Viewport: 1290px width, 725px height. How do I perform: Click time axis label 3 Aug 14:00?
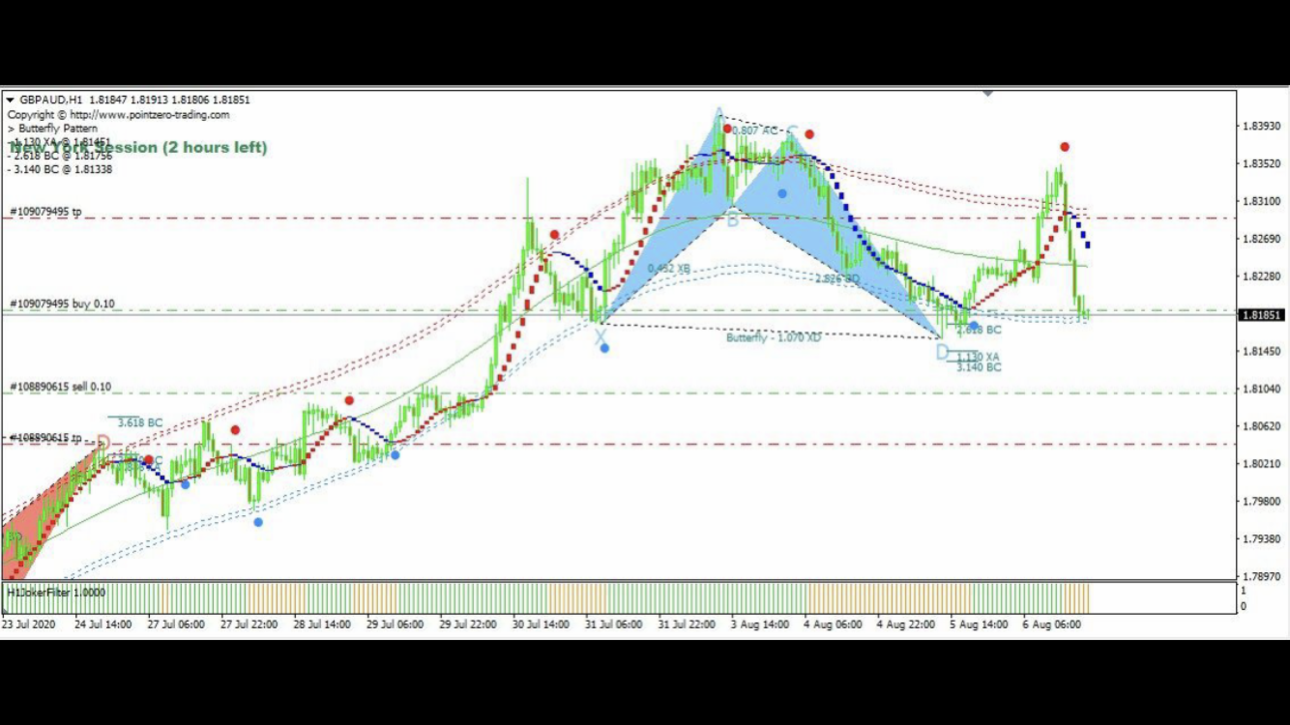coord(759,624)
